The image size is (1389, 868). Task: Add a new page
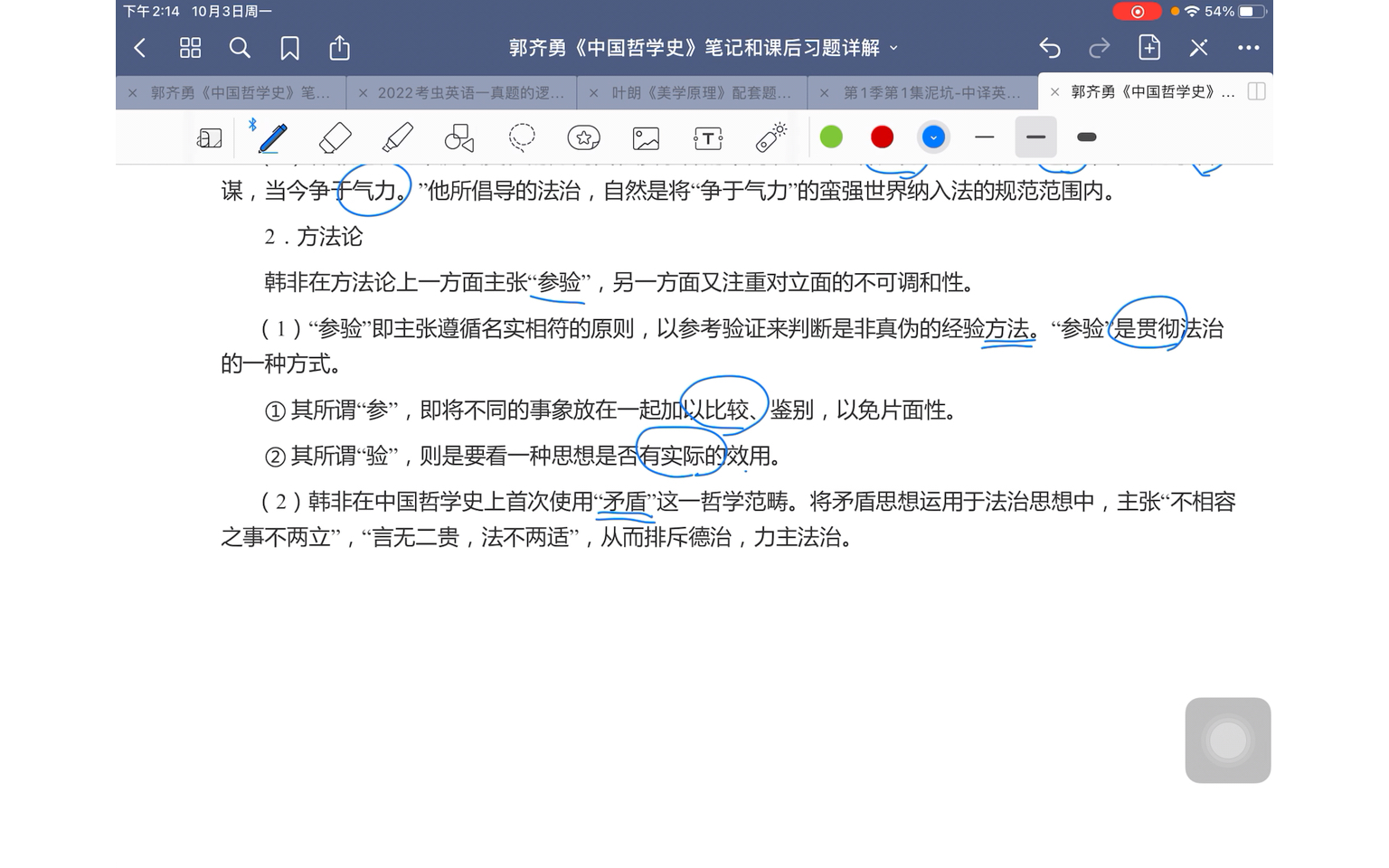(x=1149, y=47)
